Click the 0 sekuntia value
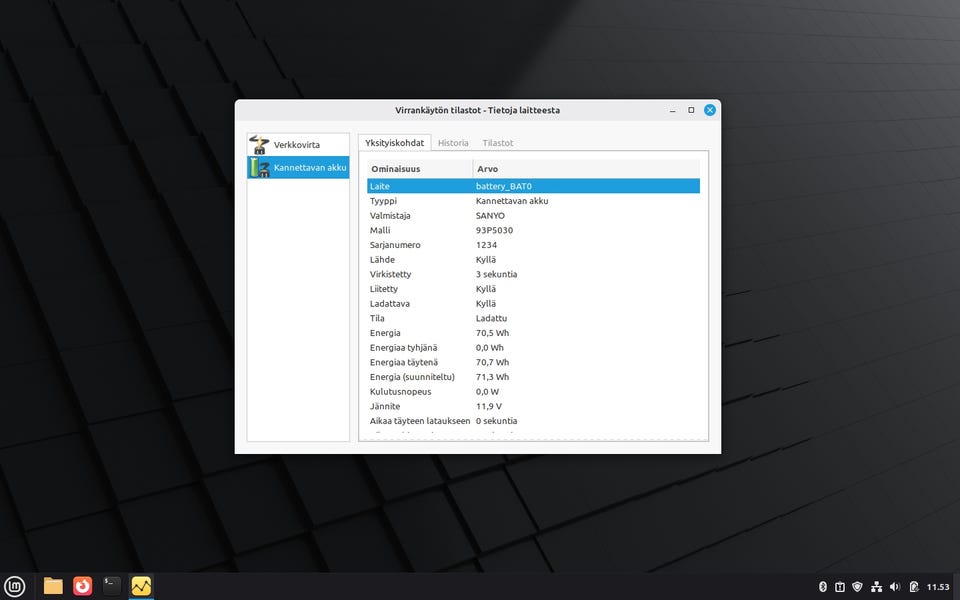The width and height of the screenshot is (960, 600). click(x=497, y=421)
